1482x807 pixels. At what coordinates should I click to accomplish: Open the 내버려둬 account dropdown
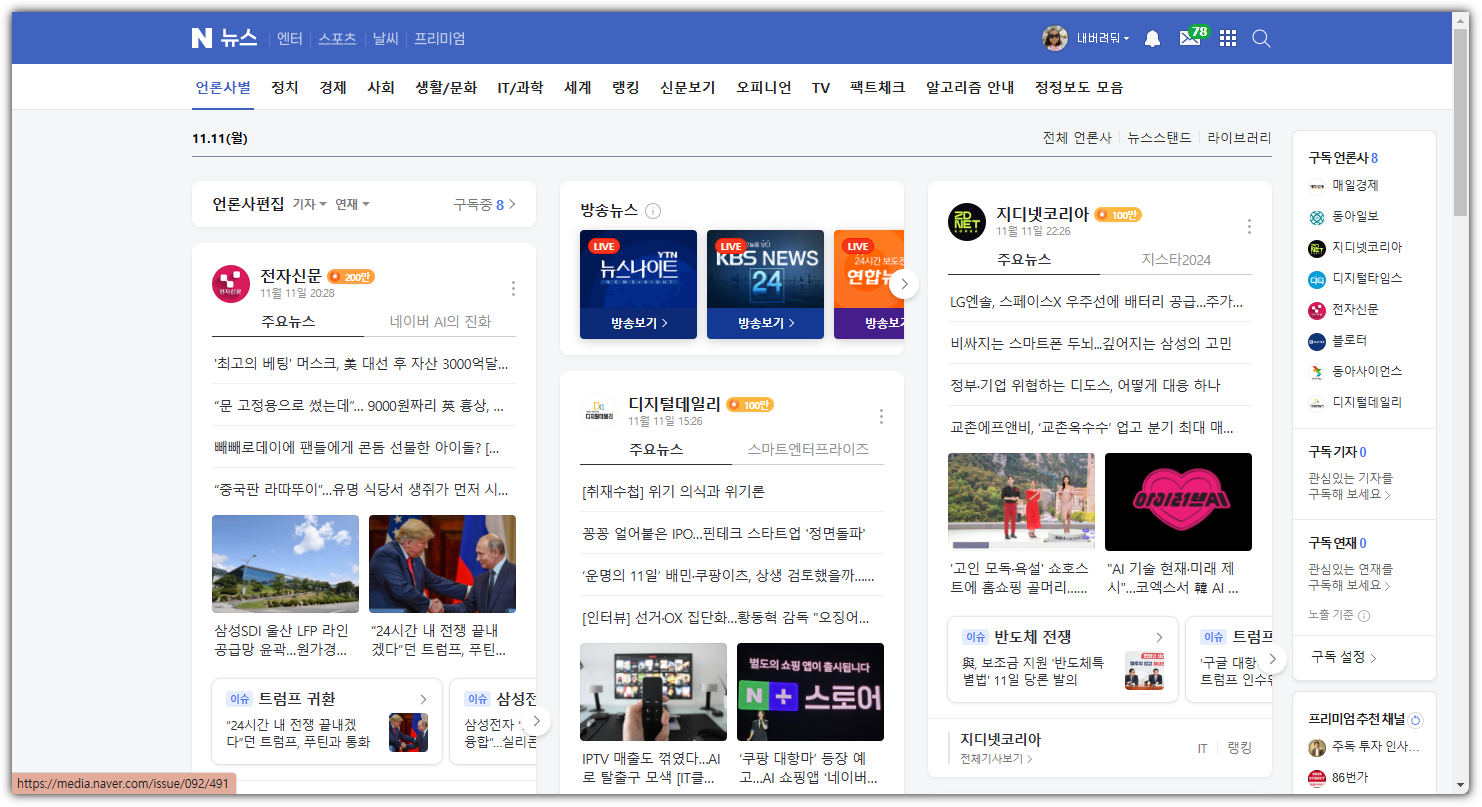tap(1103, 39)
